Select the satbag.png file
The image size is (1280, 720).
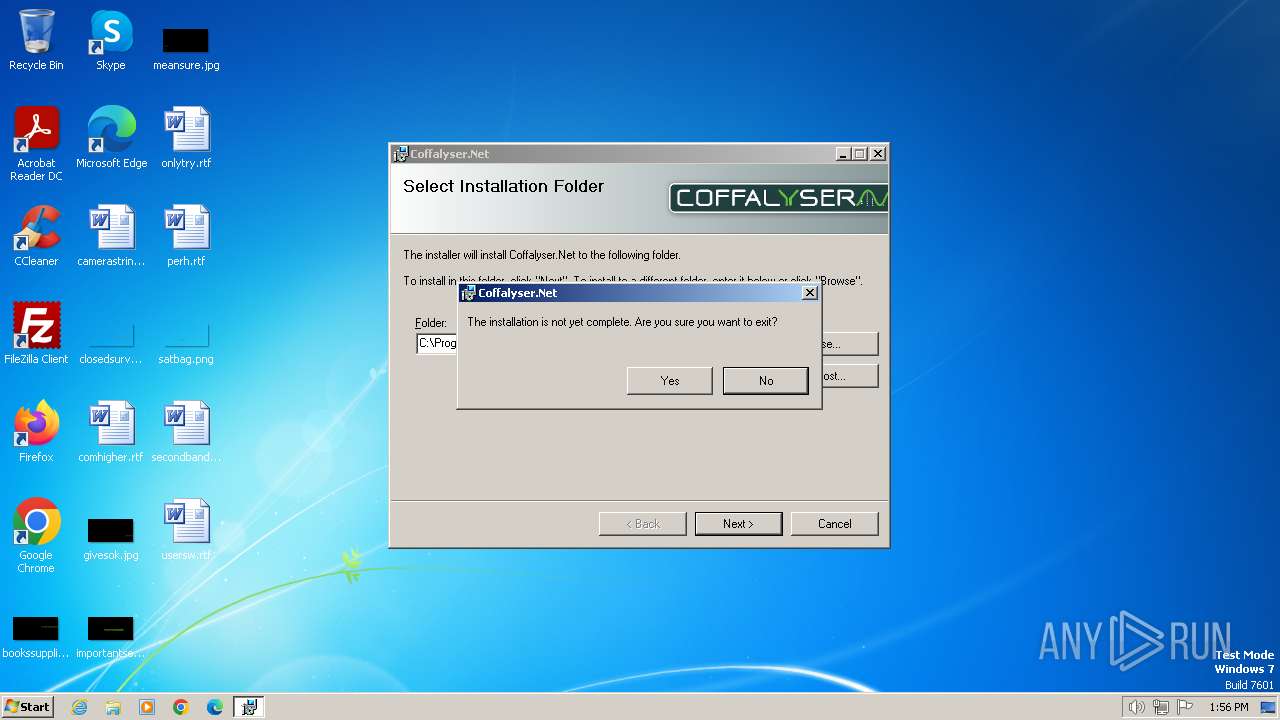click(186, 341)
